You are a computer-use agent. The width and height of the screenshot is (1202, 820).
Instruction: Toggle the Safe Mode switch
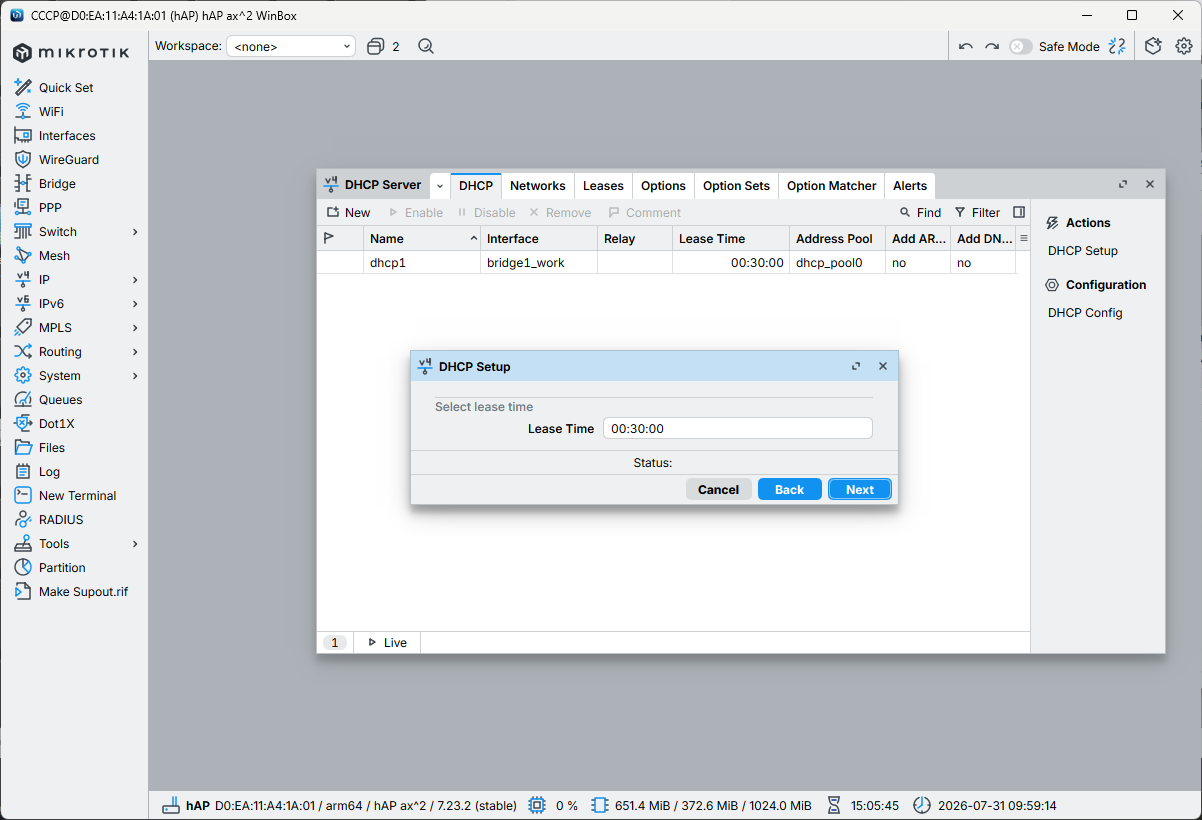[1020, 46]
